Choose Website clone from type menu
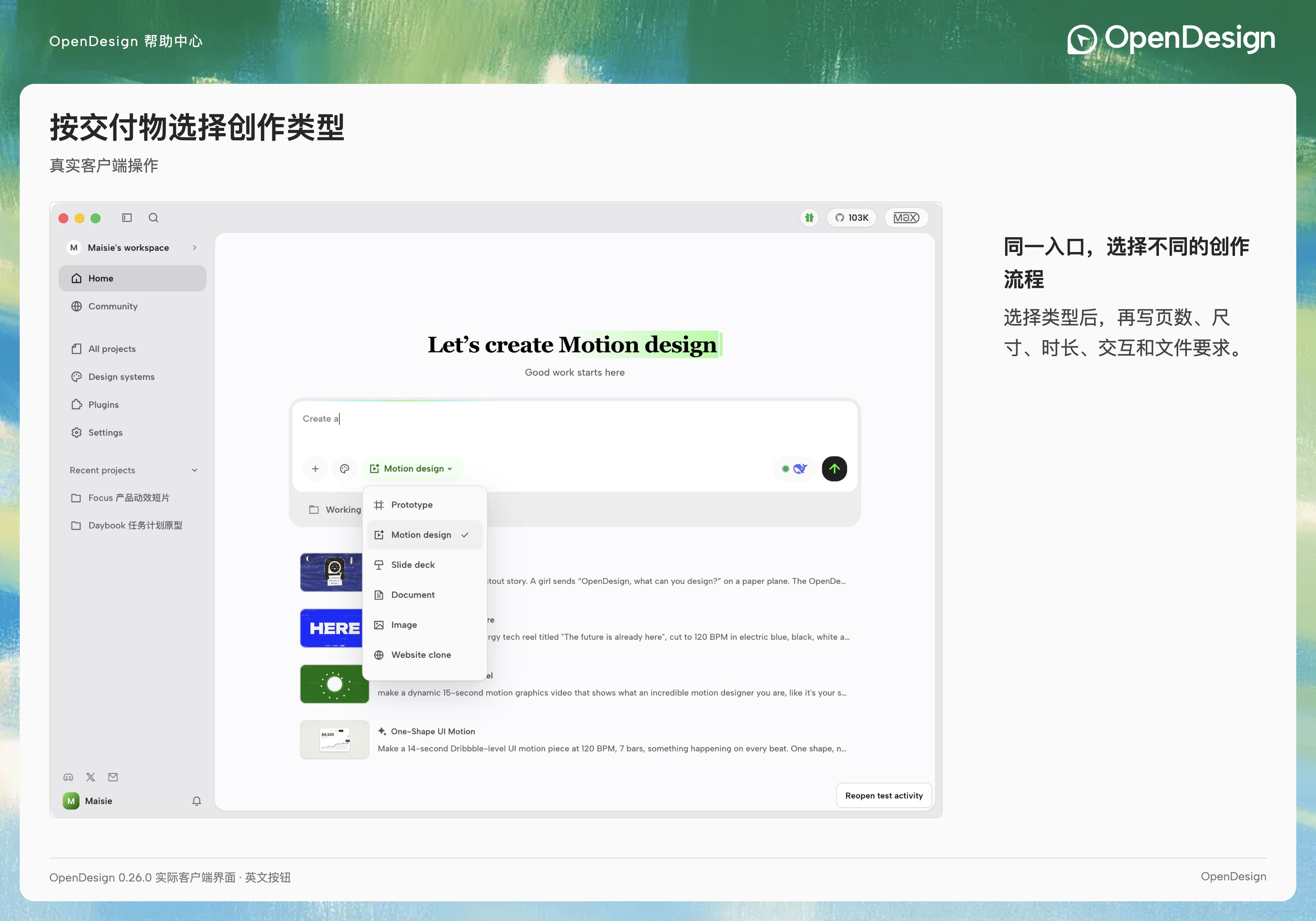The height and width of the screenshot is (921, 1316). tap(425, 655)
